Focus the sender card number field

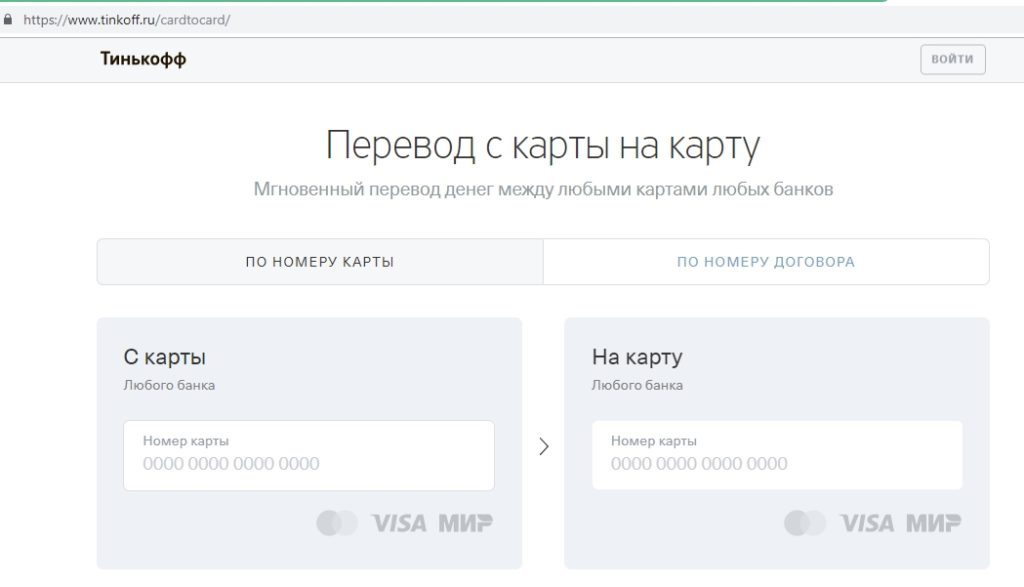(308, 456)
